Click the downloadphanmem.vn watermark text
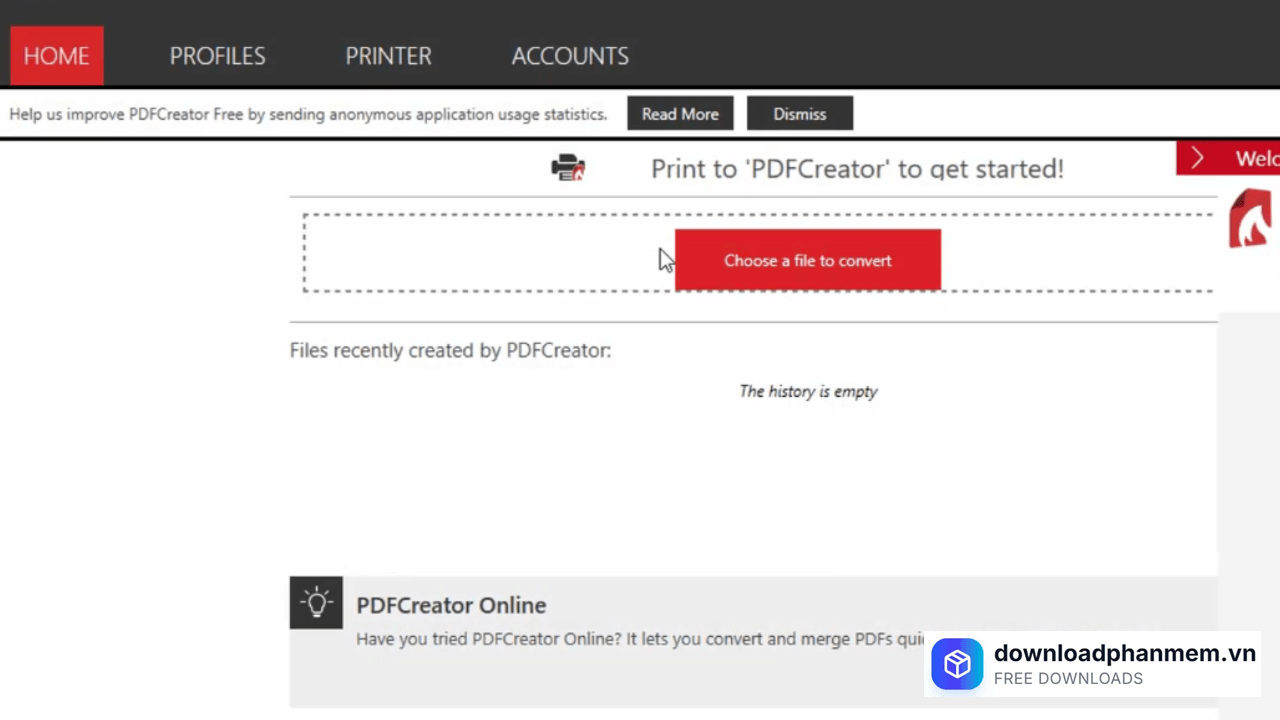The height and width of the screenshot is (720, 1280). coord(1124,654)
